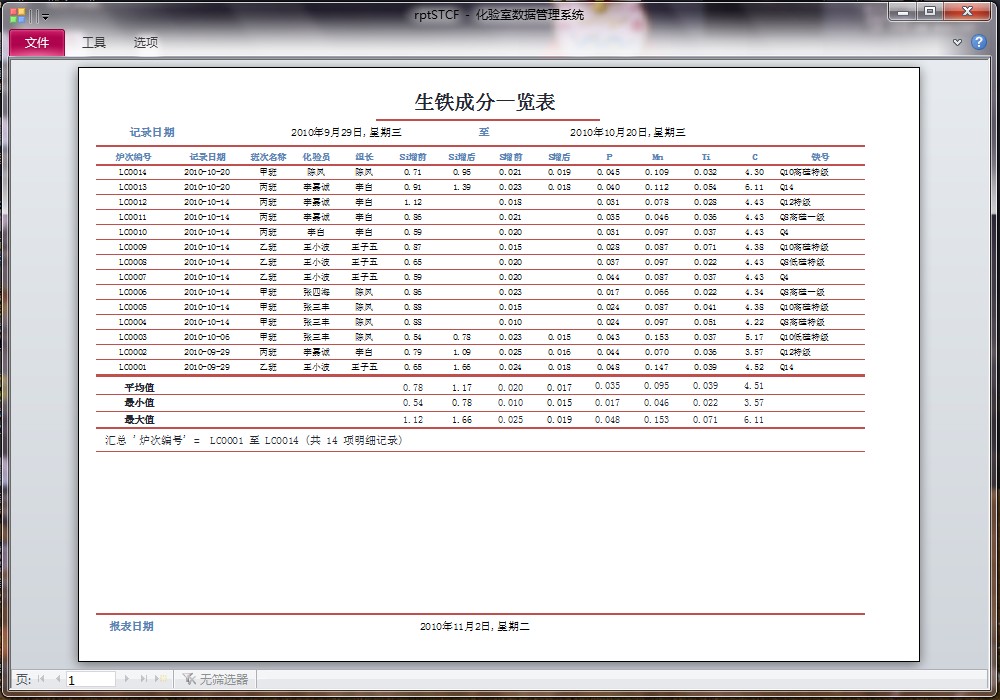Click the 化验员 column header
The width and height of the screenshot is (1000, 700).
pos(316,157)
